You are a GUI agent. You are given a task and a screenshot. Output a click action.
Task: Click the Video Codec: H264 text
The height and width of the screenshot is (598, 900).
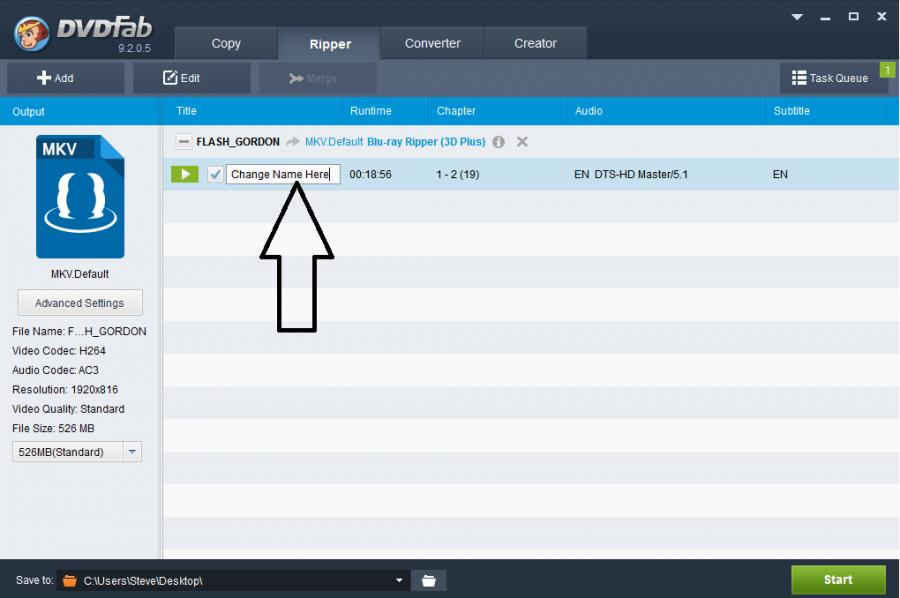pos(59,351)
